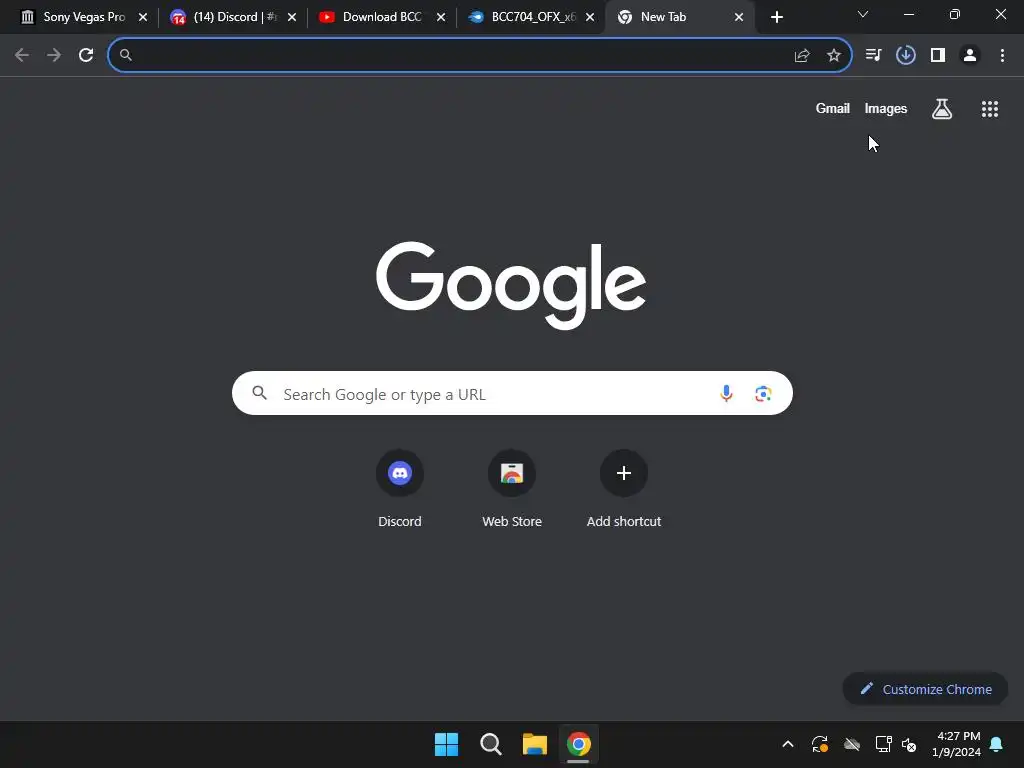Open the network display tray icon
Viewport: 1024px width, 768px height.
click(884, 744)
